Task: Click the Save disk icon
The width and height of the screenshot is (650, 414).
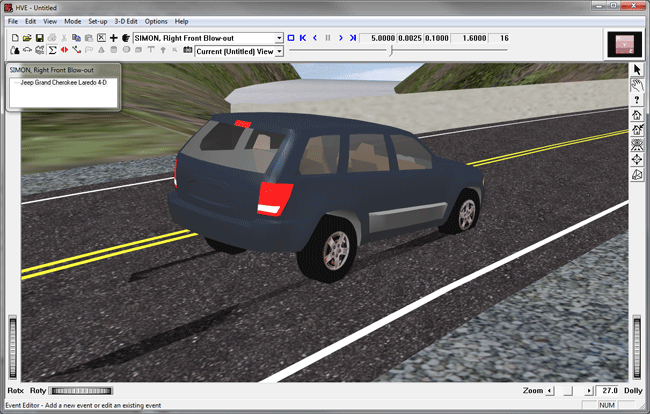Action: (38, 38)
